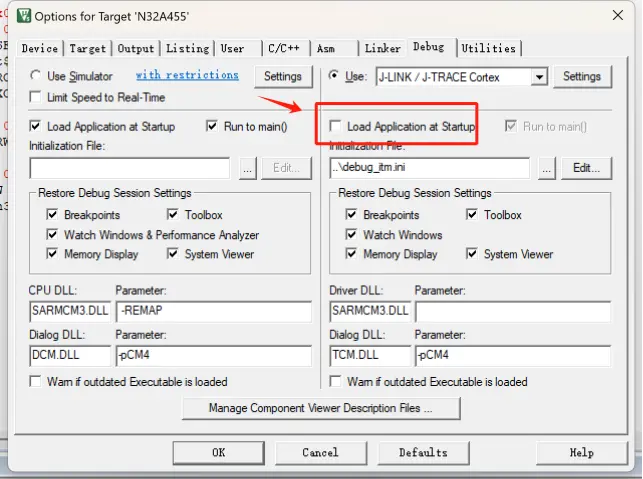Enable J-LINK Load Application at Startup
Screen dimensions: 643x479
pyautogui.click(x=335, y=126)
